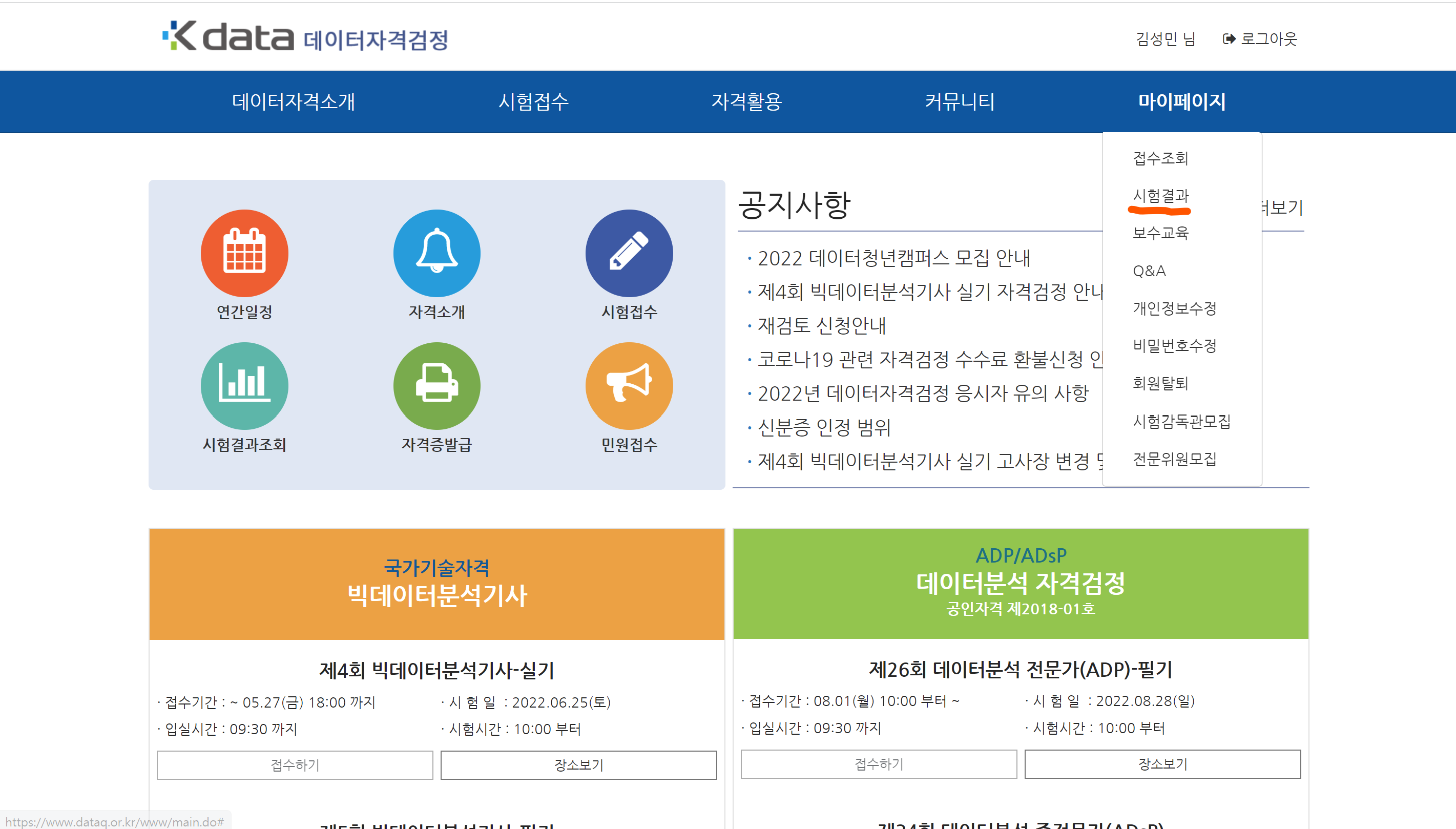1456x829 pixels.
Task: Open 자격소개 bell icon
Action: (436, 254)
